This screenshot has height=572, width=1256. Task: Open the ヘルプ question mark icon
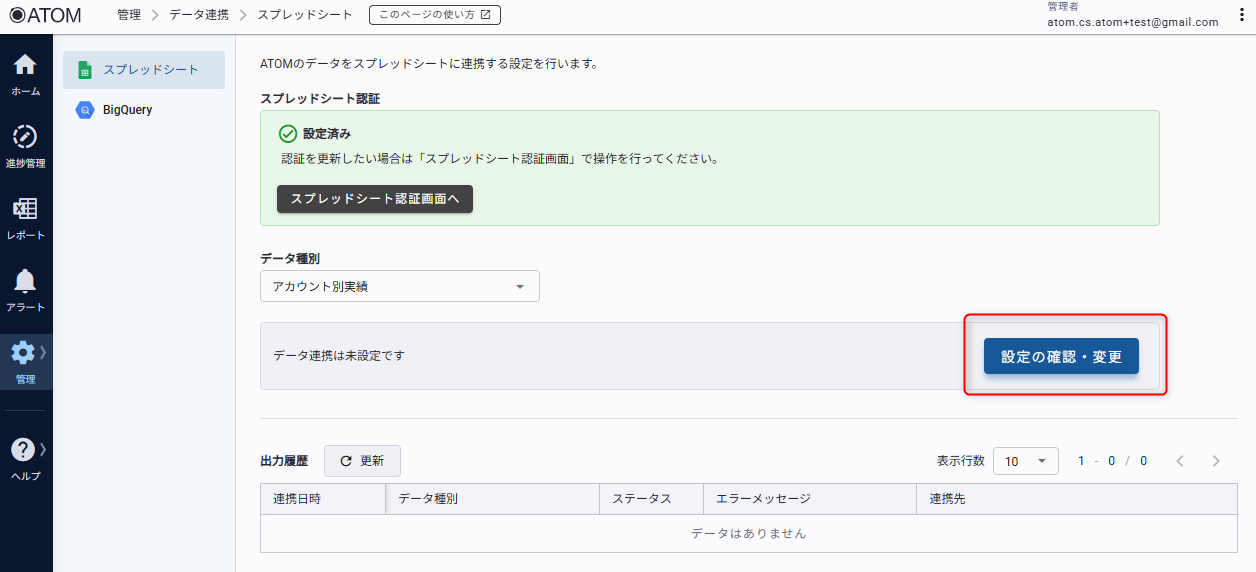24,451
